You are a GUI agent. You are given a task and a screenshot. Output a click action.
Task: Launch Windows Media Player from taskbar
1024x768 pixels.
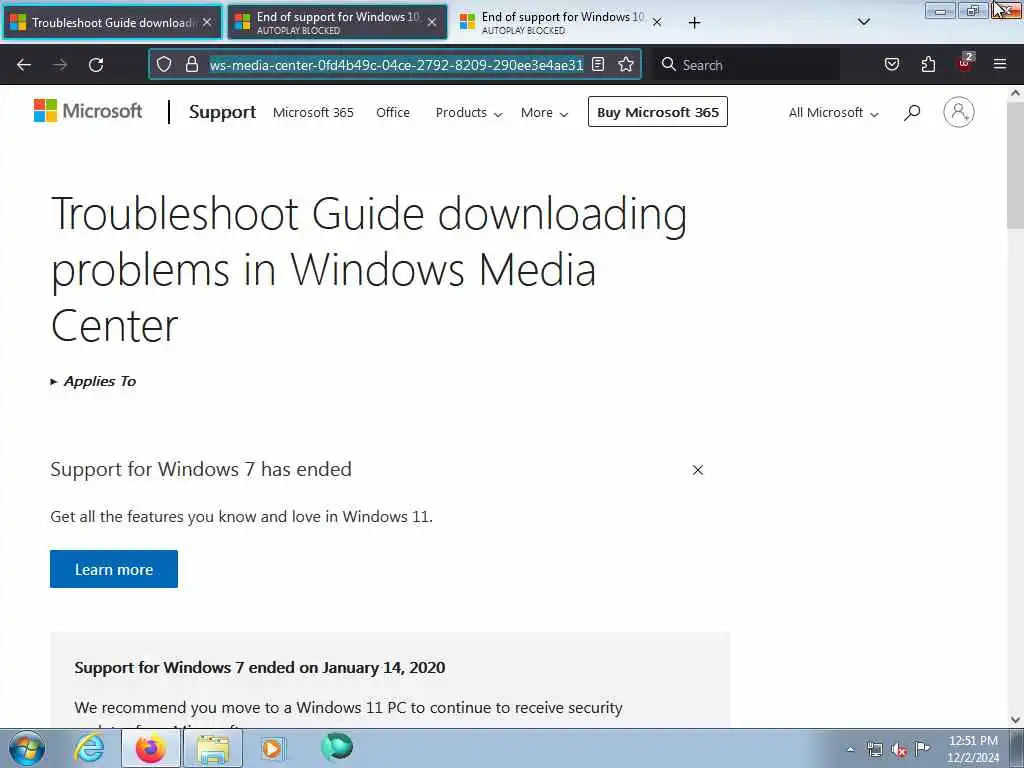click(273, 748)
